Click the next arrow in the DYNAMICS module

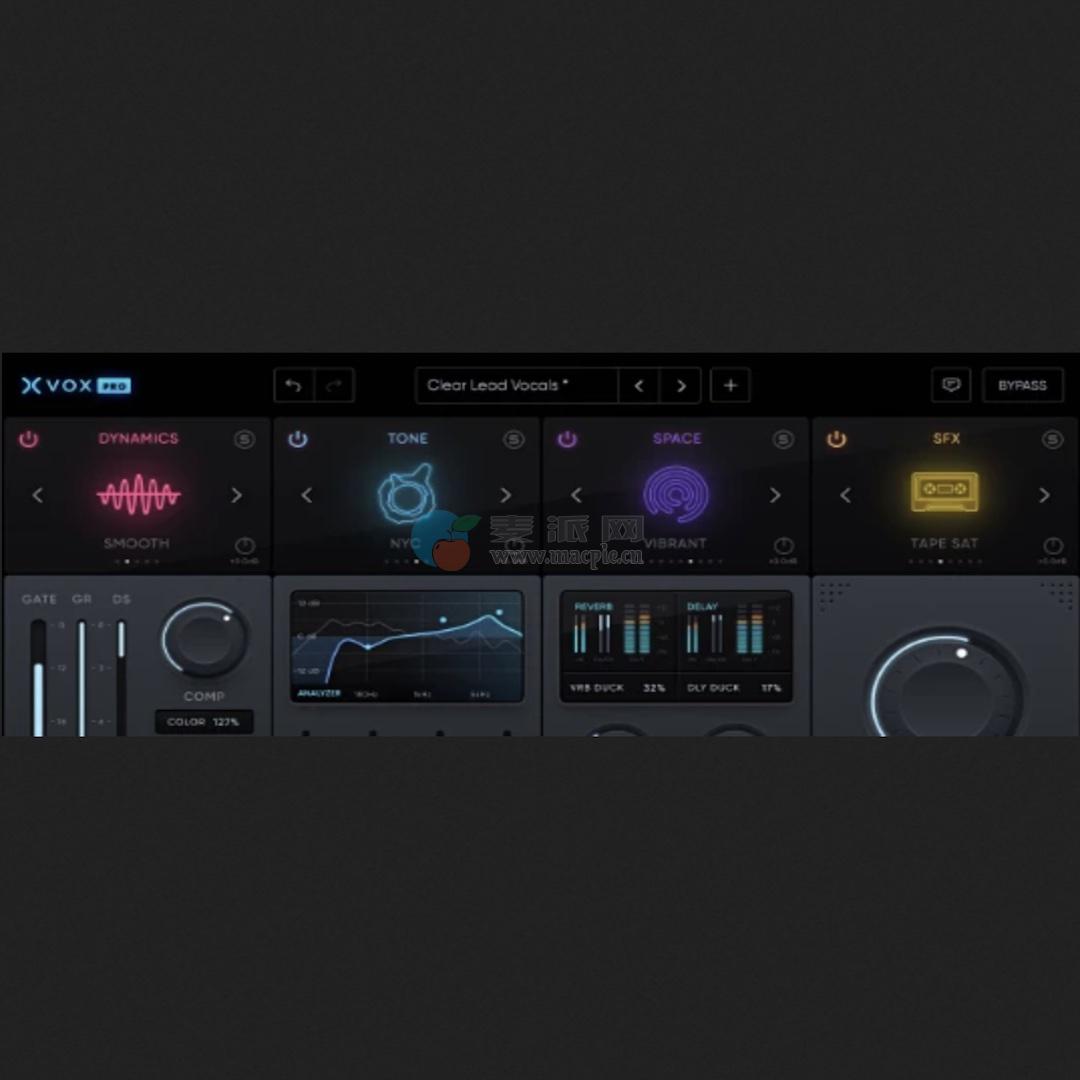pyautogui.click(x=237, y=495)
